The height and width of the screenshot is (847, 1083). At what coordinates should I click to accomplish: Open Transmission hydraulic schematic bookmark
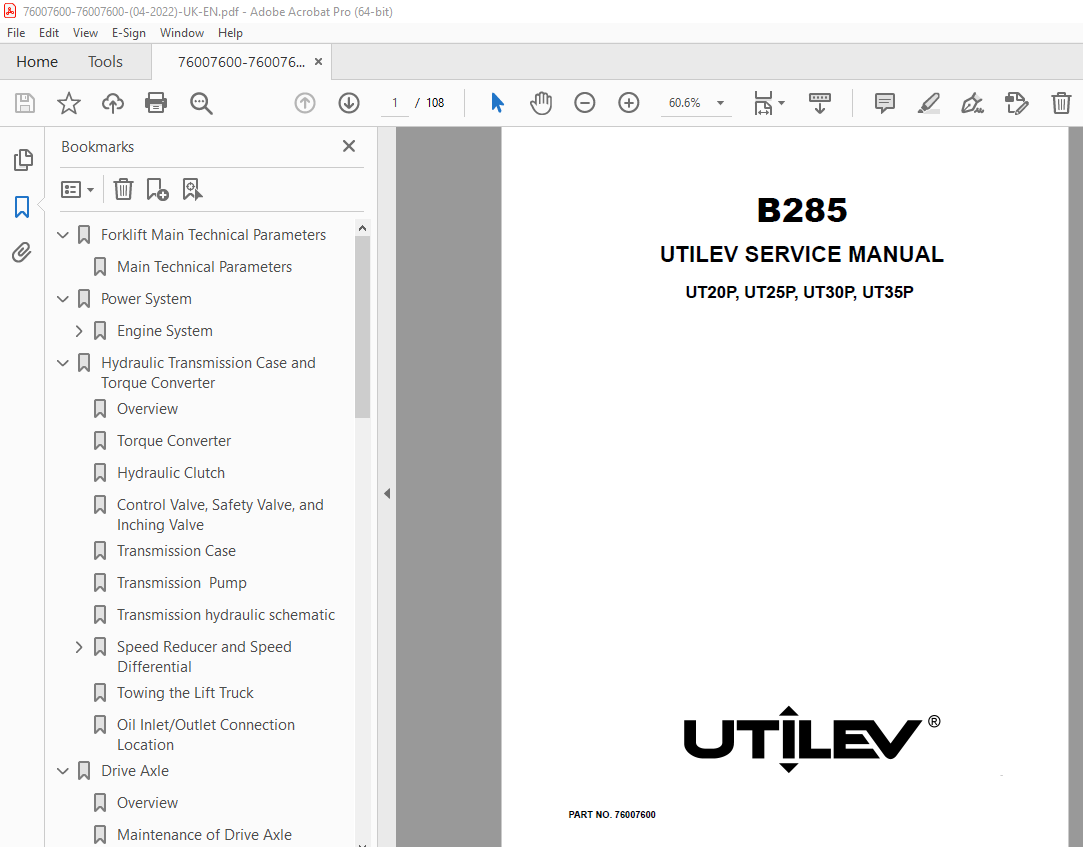[x=226, y=615]
